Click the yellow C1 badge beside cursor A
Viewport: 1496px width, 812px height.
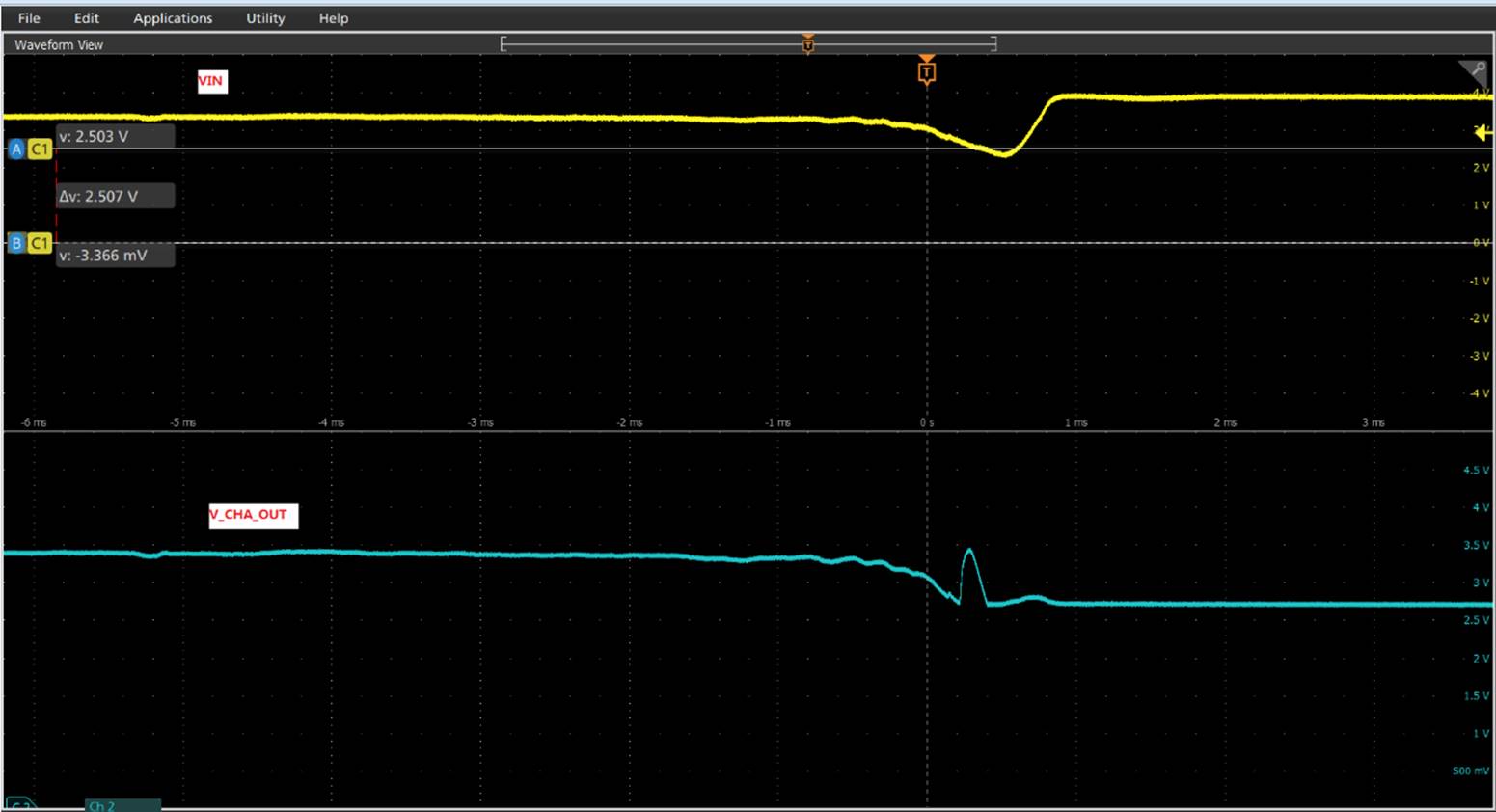tap(40, 149)
